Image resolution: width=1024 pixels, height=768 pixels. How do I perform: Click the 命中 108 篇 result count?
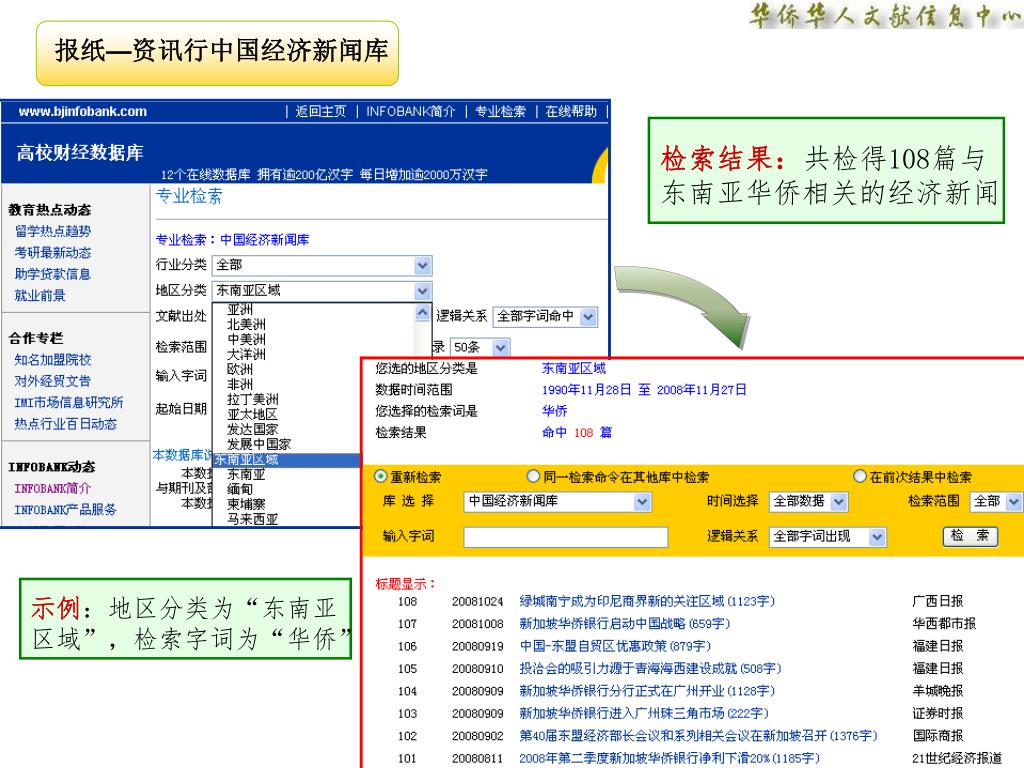[577, 433]
